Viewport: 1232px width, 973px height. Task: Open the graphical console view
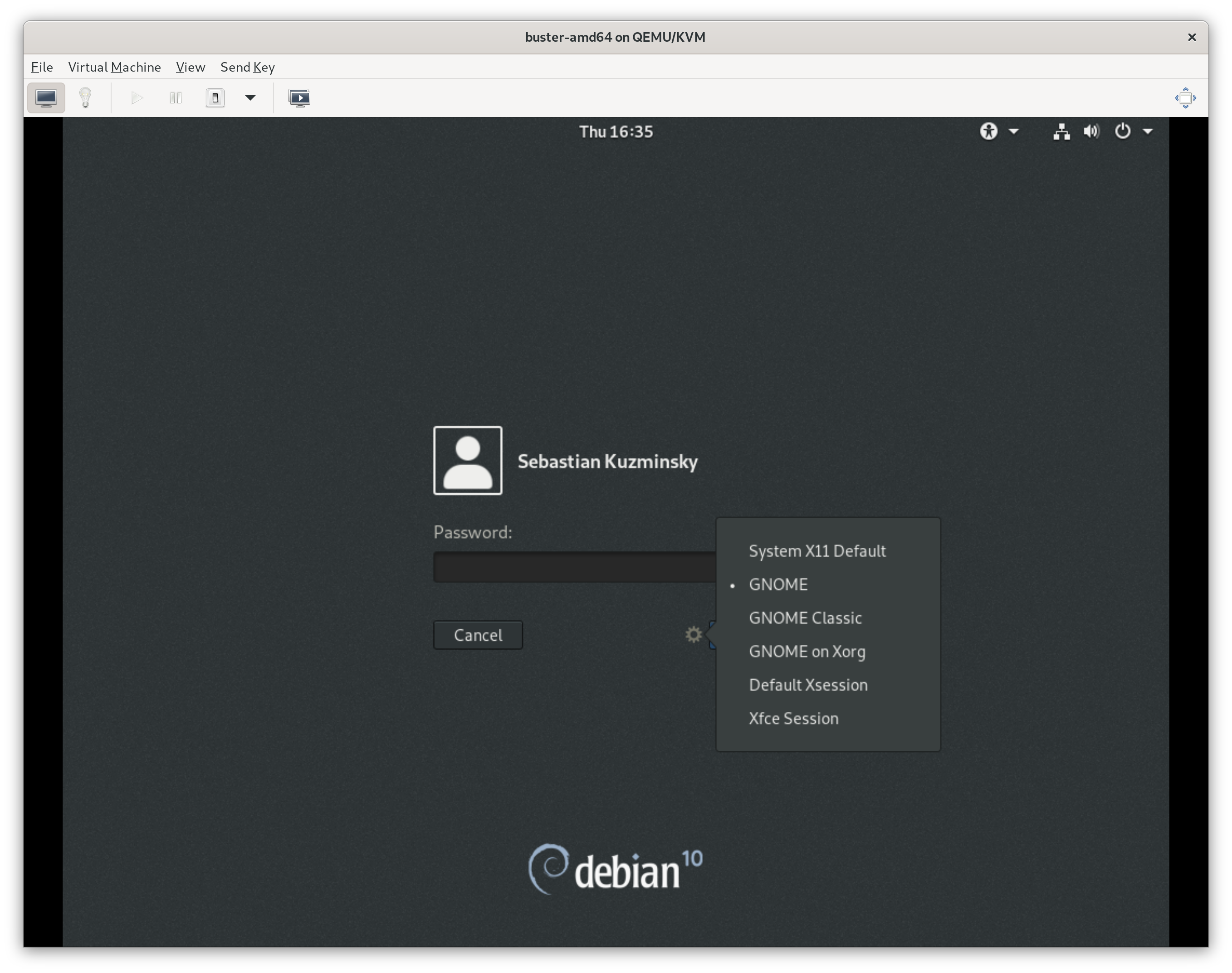tap(45, 97)
